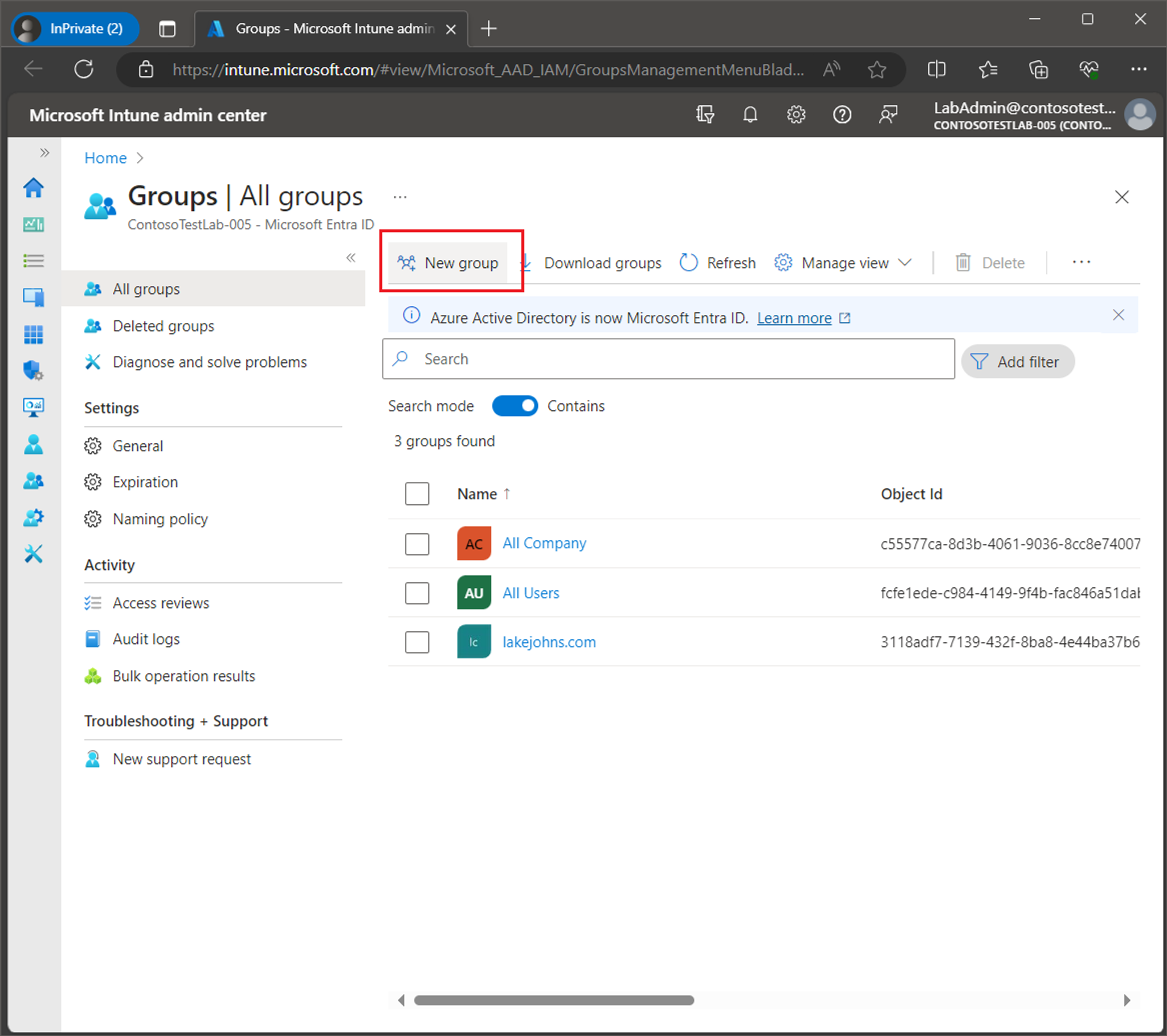Expand the Manage view dropdown
Image resolution: width=1167 pixels, height=1036 pixels.
(843, 263)
